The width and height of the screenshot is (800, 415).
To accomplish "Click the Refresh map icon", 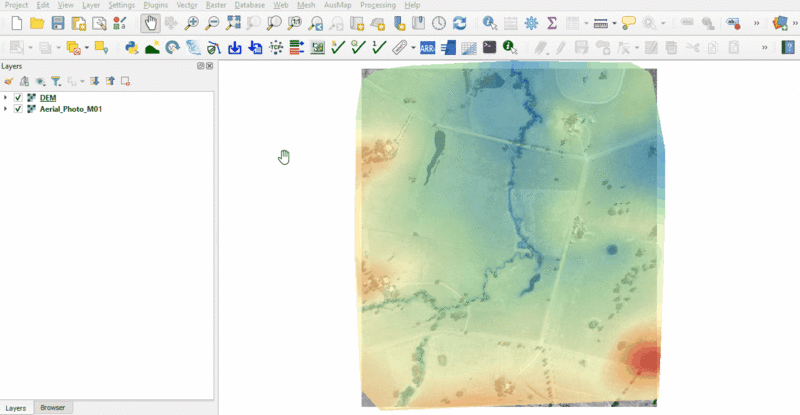I will click(x=459, y=22).
